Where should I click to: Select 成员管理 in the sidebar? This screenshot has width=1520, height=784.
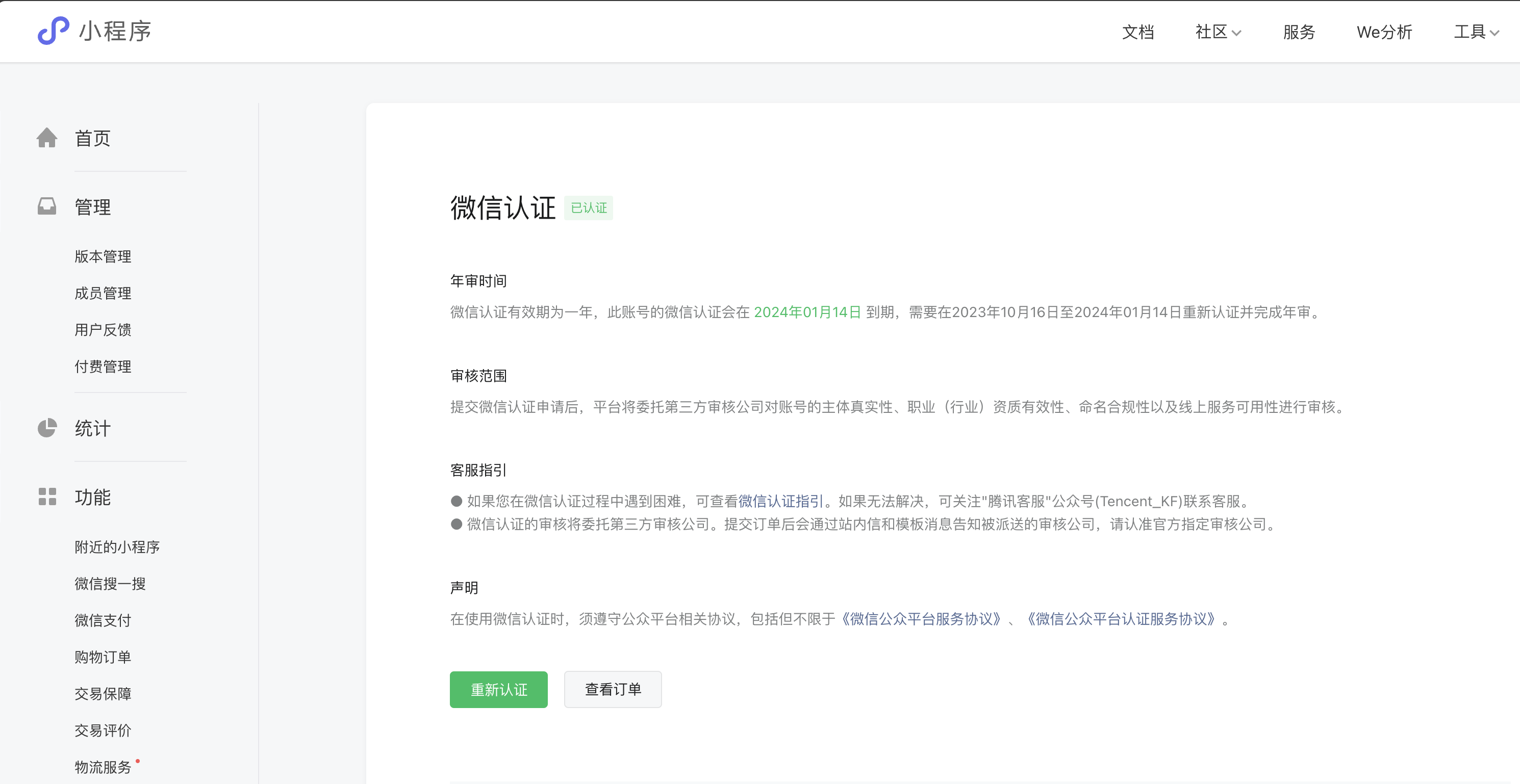(x=103, y=293)
